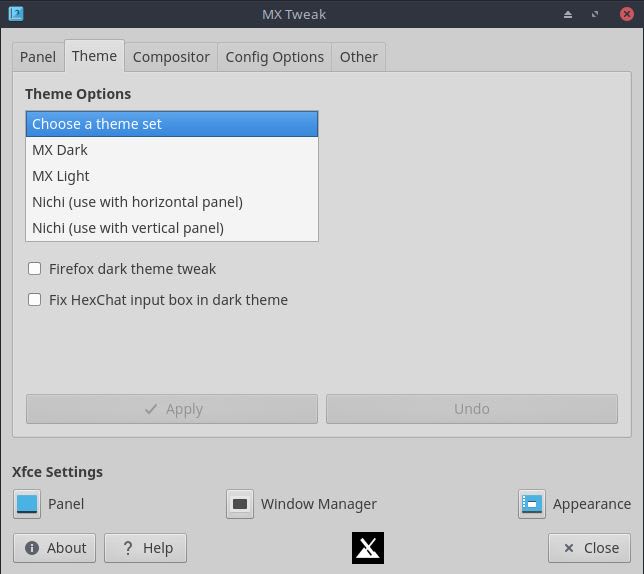Open the About dialog

click(x=55, y=548)
